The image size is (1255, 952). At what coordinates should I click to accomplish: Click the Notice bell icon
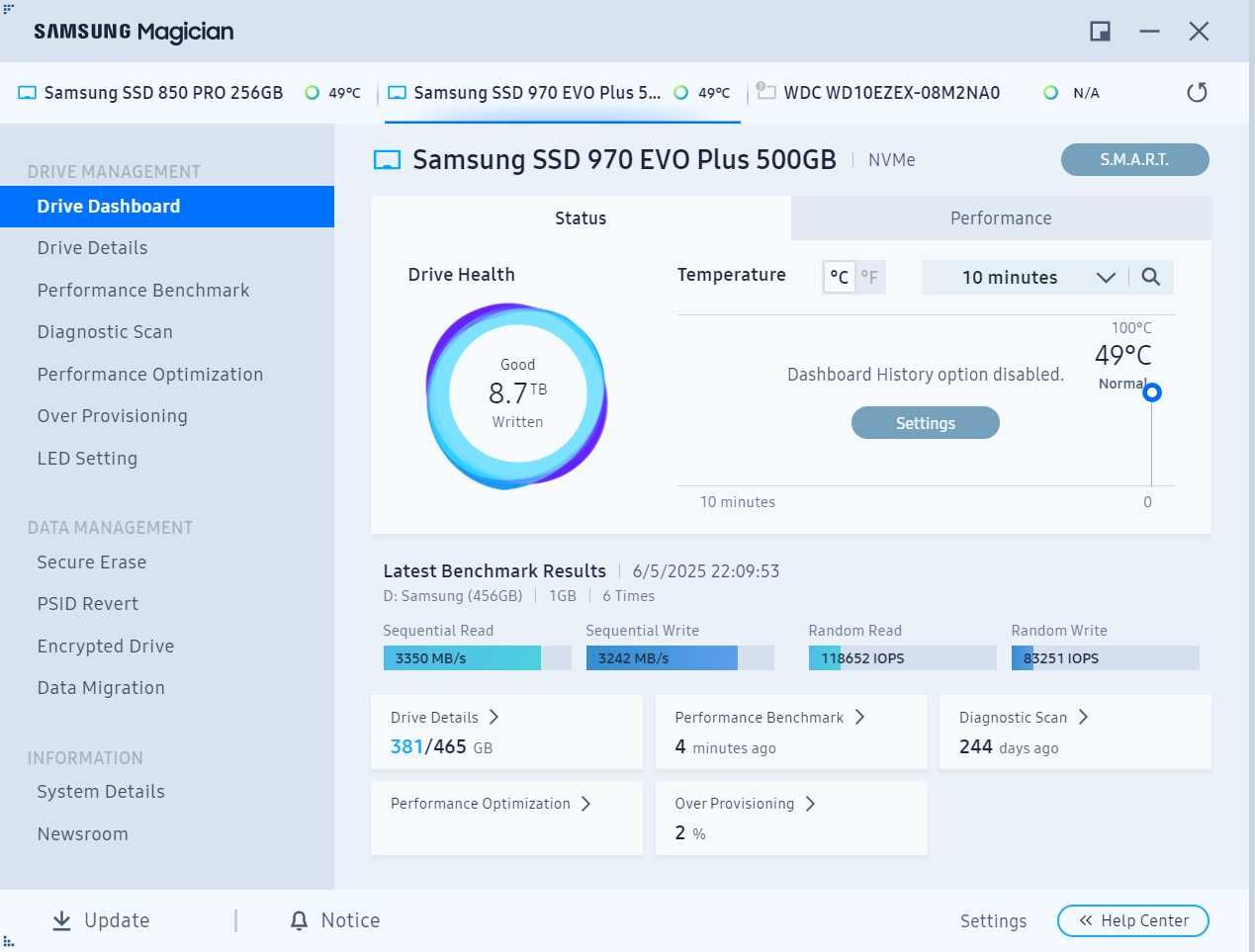pyautogui.click(x=299, y=920)
